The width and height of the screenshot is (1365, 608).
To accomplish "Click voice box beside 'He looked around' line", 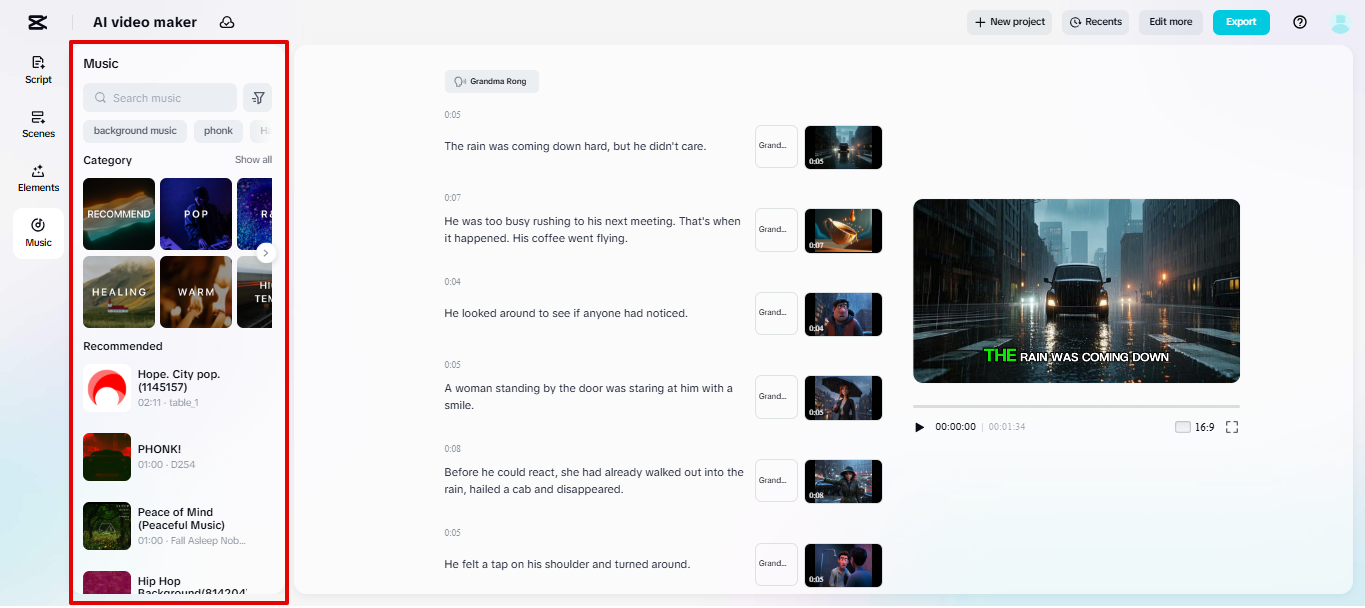I will 776,313.
